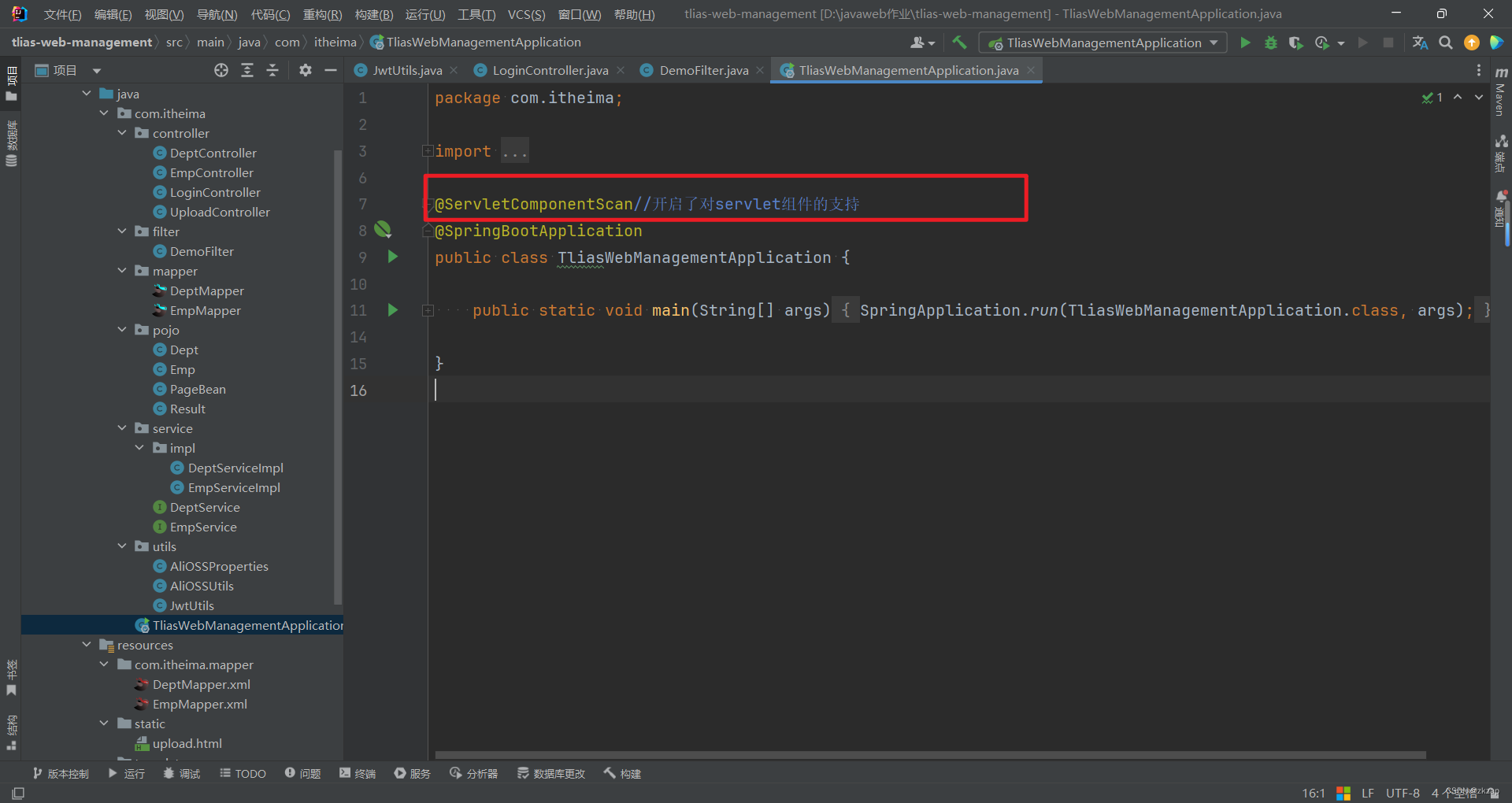
Task: Open project panel settings gear
Action: (306, 70)
